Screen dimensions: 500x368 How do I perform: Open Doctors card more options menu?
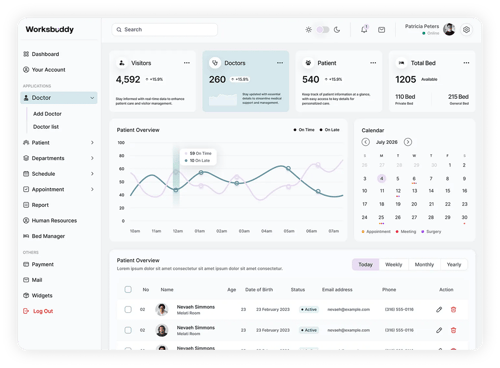280,63
